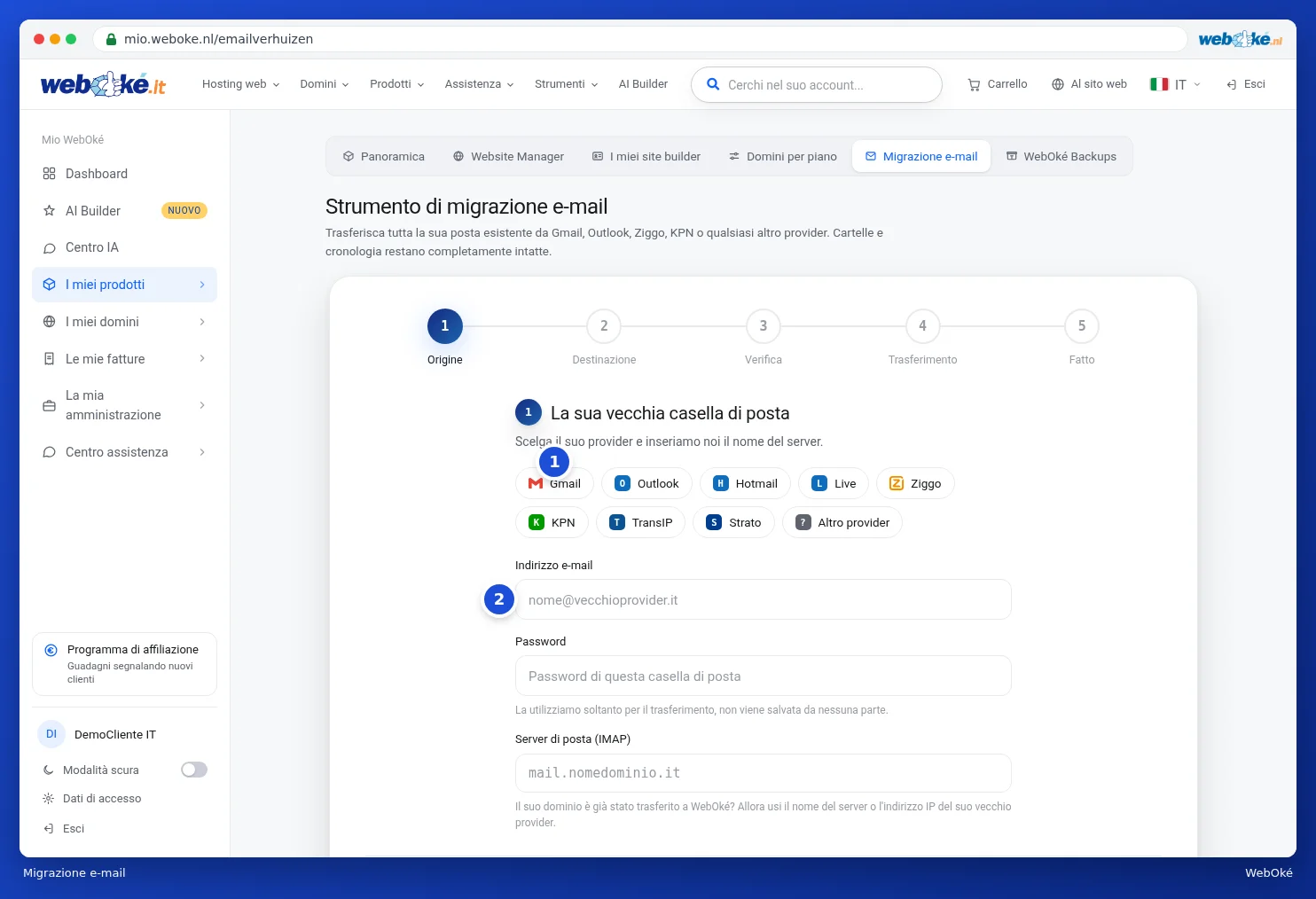
Task: Click the Dati di accesso gear icon
Action: tap(49, 799)
